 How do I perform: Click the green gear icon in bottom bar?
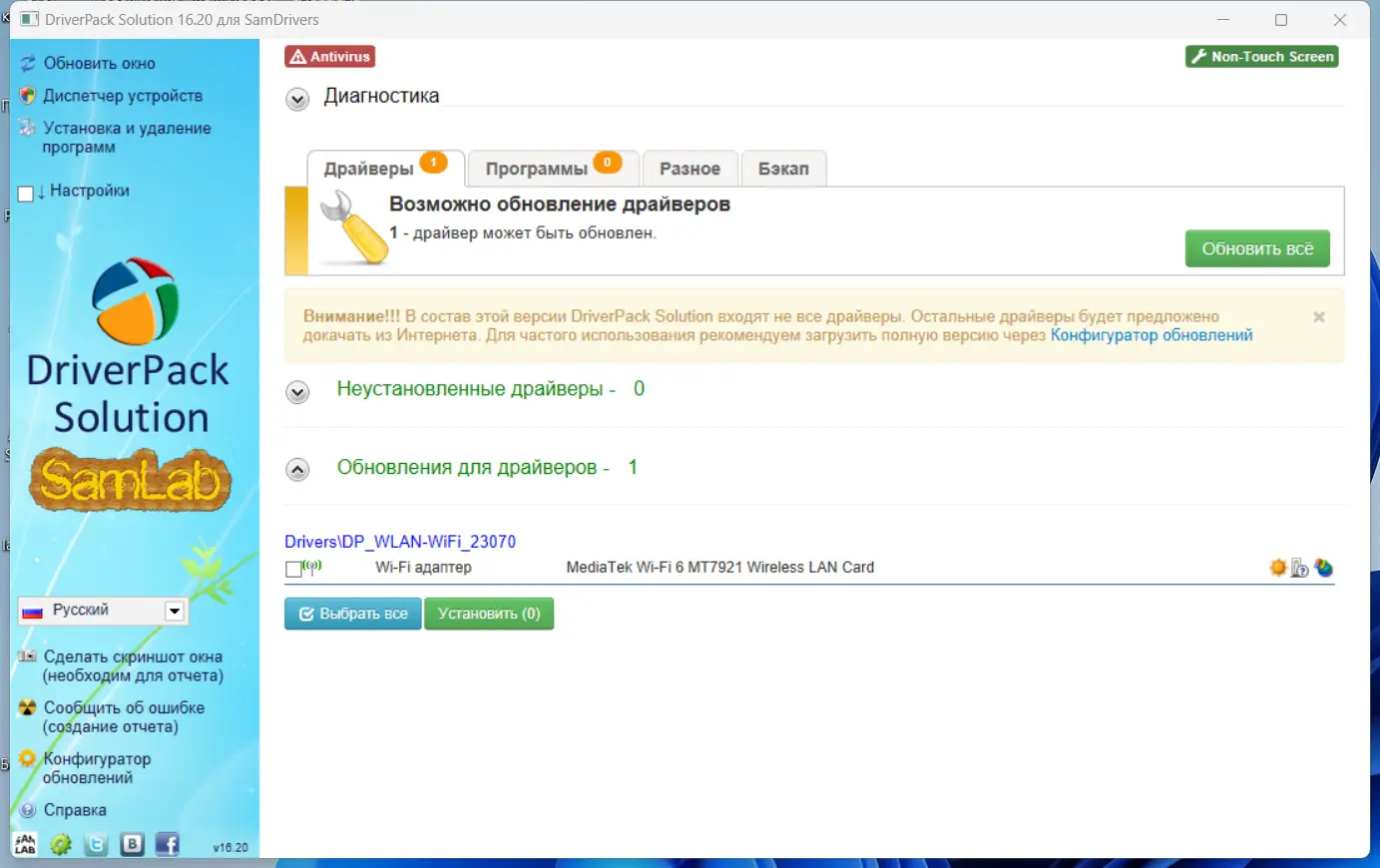pyautogui.click(x=61, y=845)
